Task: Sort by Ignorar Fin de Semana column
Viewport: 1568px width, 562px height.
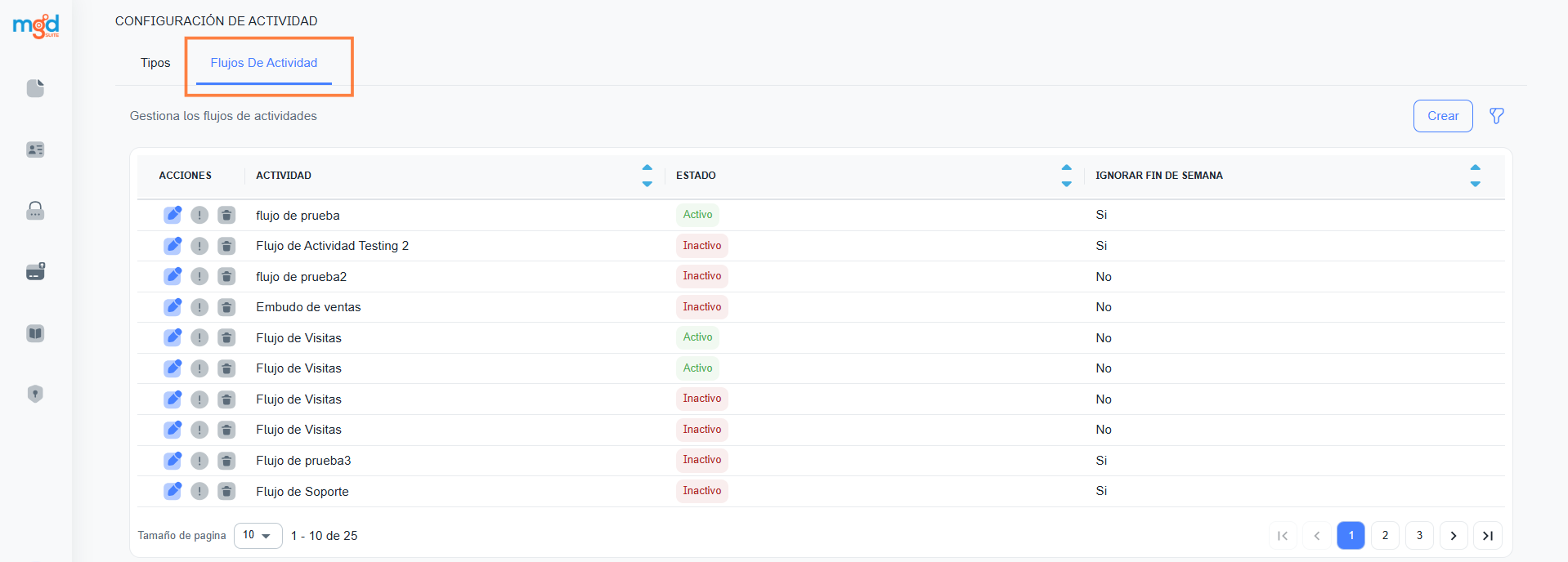Action: click(1475, 176)
